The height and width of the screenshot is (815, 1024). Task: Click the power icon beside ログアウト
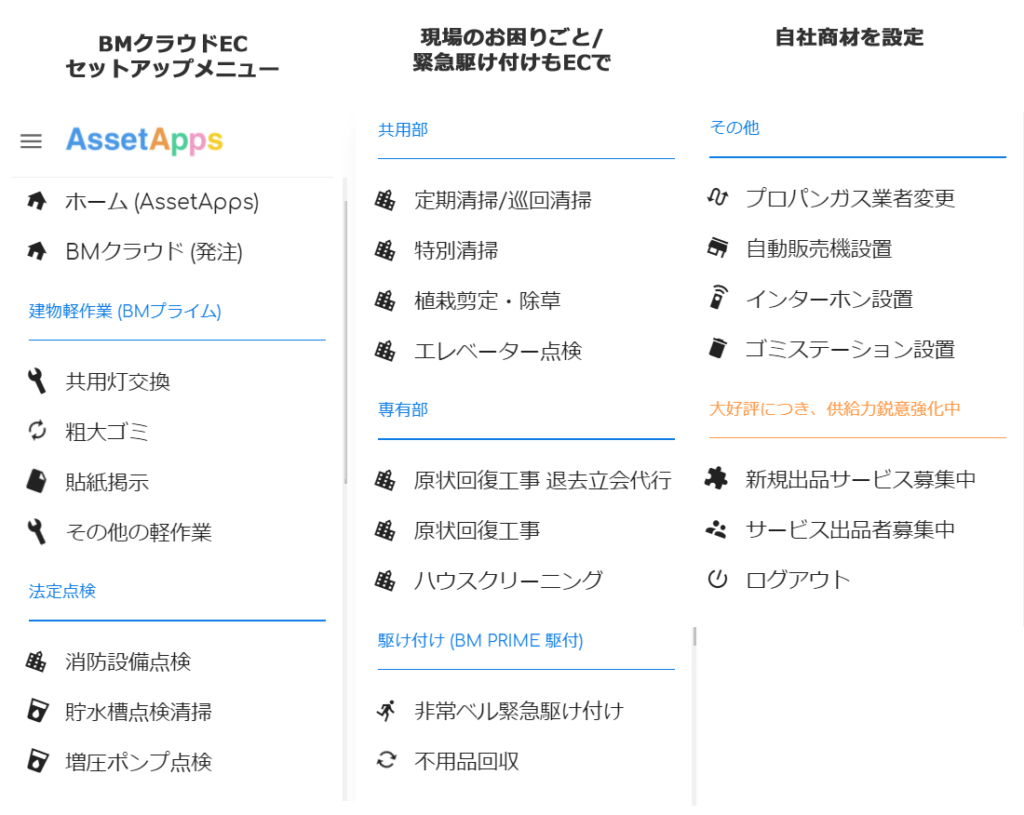pyautogui.click(x=717, y=579)
